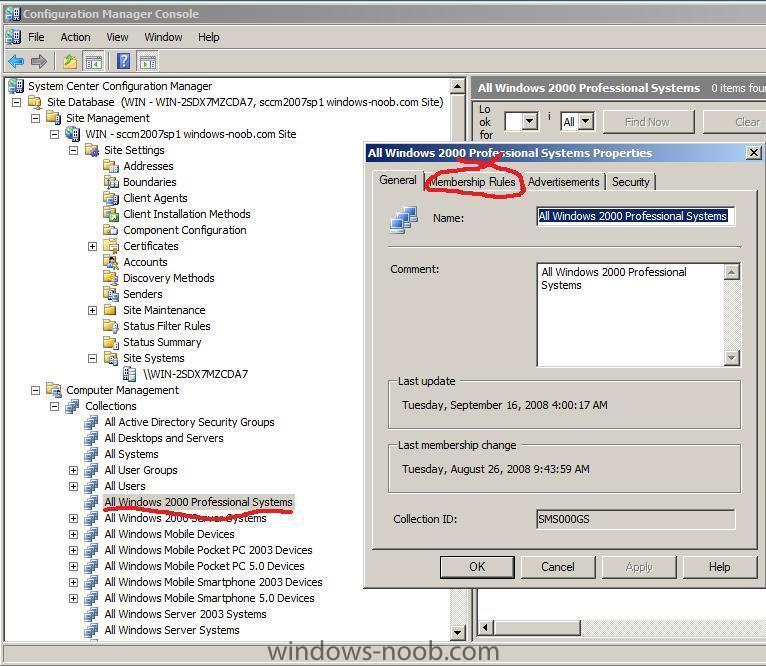Expand the Certificates node
766x666 pixels.
92,246
